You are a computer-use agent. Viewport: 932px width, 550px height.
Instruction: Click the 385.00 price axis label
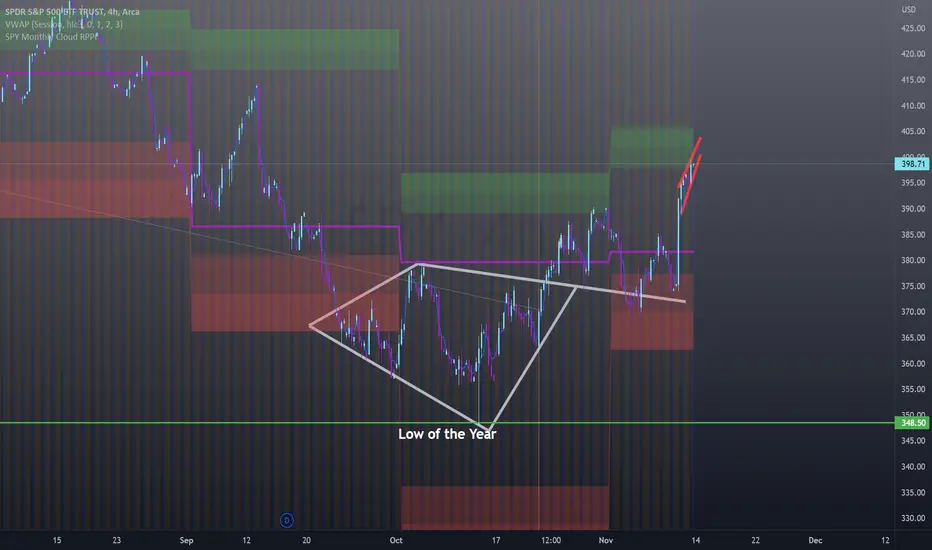pos(913,234)
